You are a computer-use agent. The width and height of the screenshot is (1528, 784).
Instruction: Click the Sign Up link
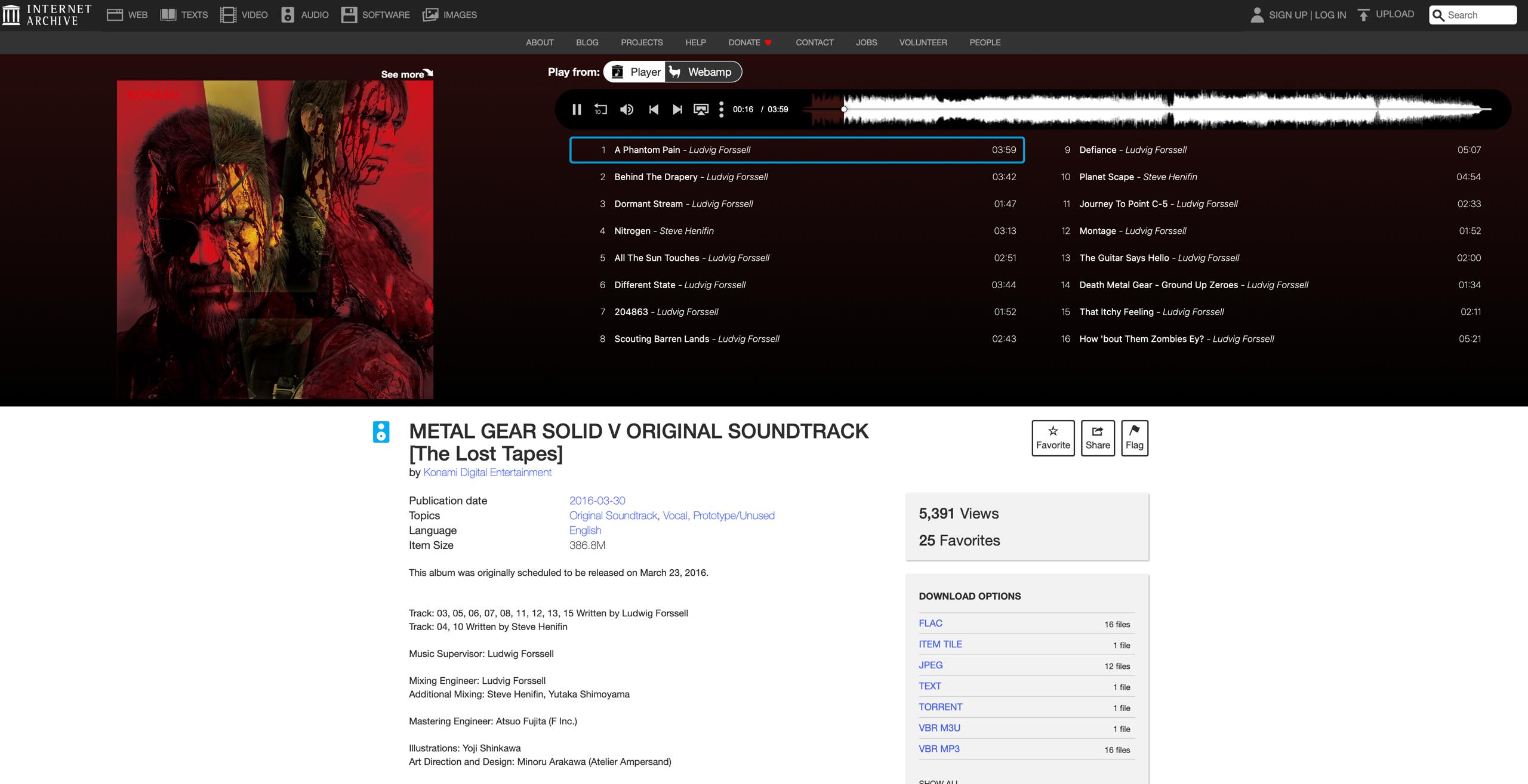point(1287,15)
